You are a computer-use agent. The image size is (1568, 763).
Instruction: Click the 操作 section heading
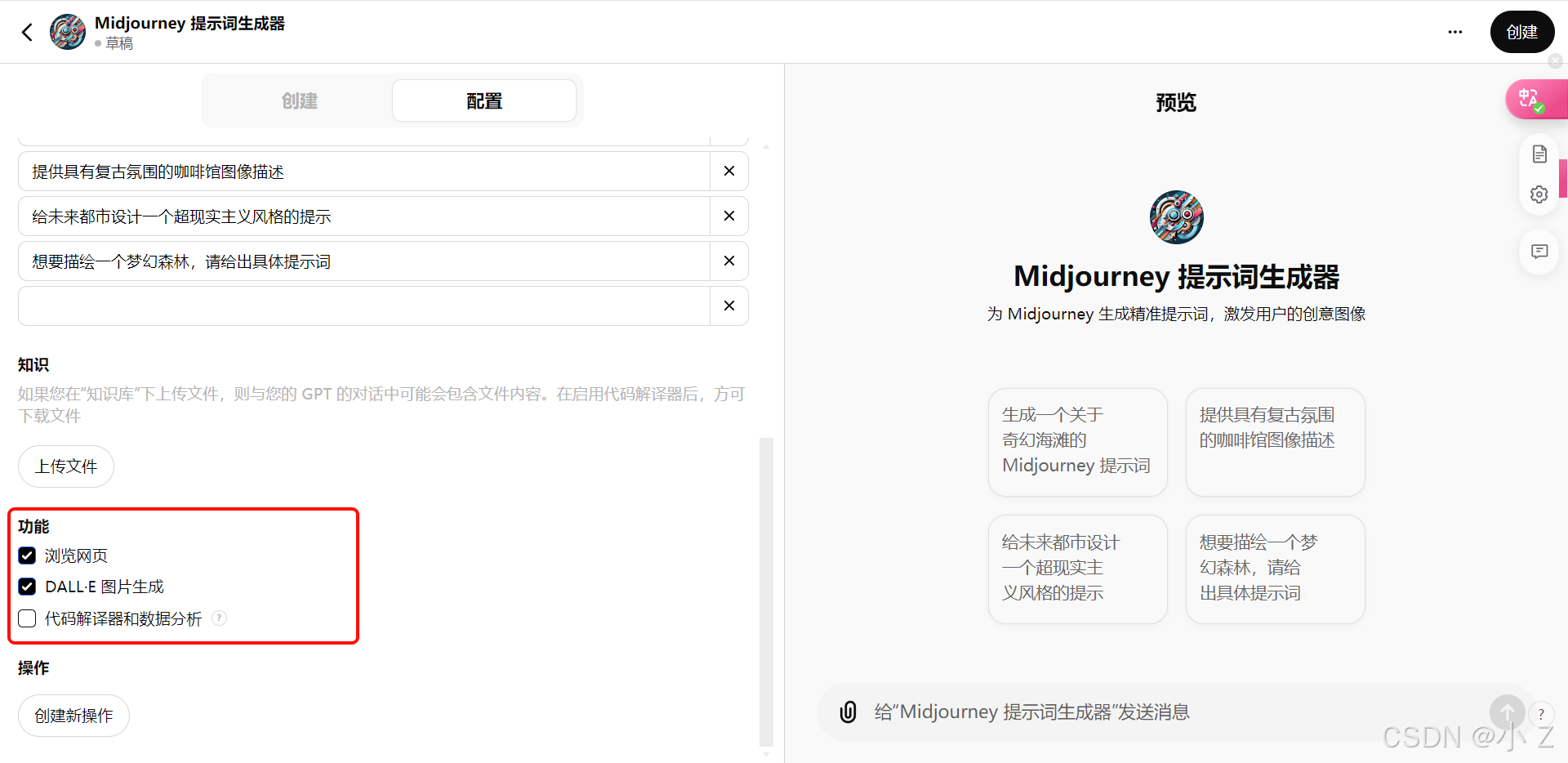(x=33, y=667)
